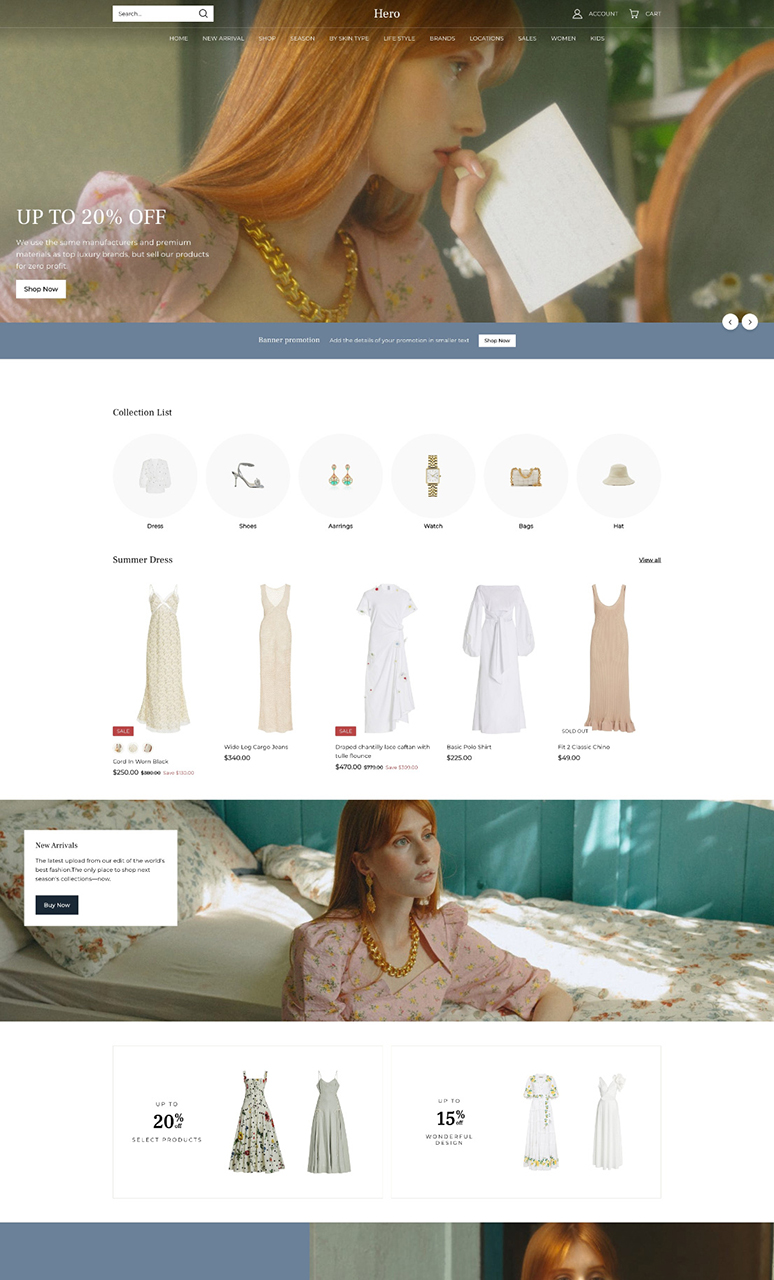Open the Aarrings collection circle
Viewport: 774px width, 1280px height.
340,476
